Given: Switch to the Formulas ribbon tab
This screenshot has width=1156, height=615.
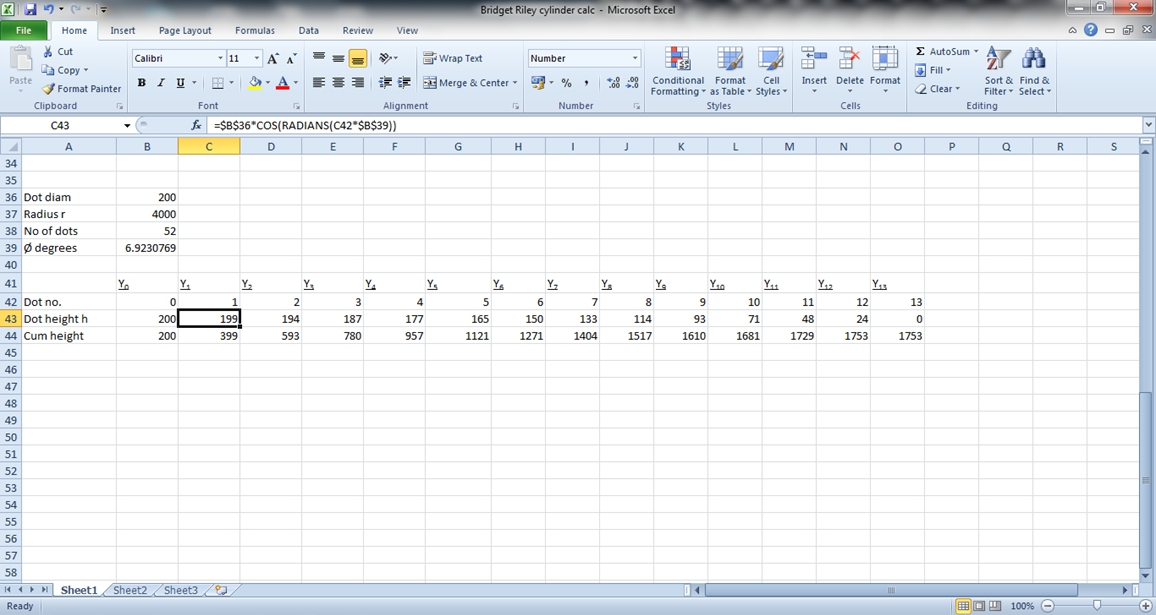Looking at the screenshot, I should coord(255,30).
